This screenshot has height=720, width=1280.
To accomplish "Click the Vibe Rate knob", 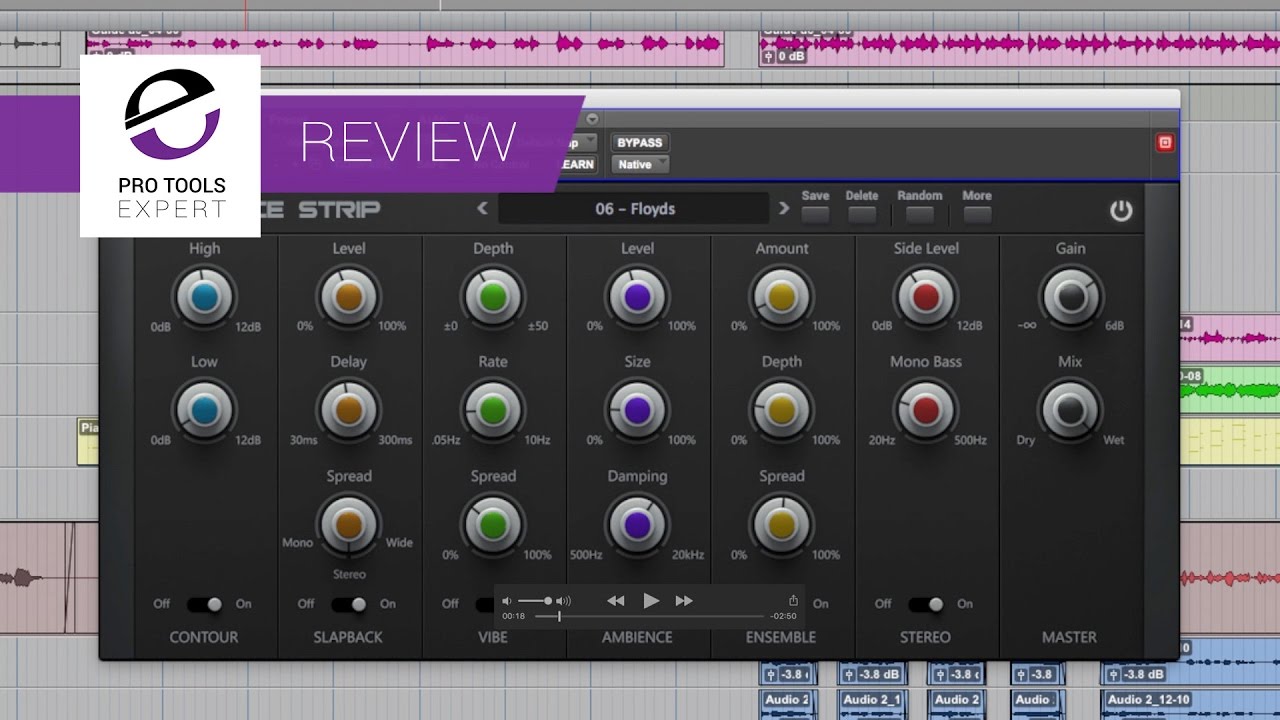I will (492, 410).
